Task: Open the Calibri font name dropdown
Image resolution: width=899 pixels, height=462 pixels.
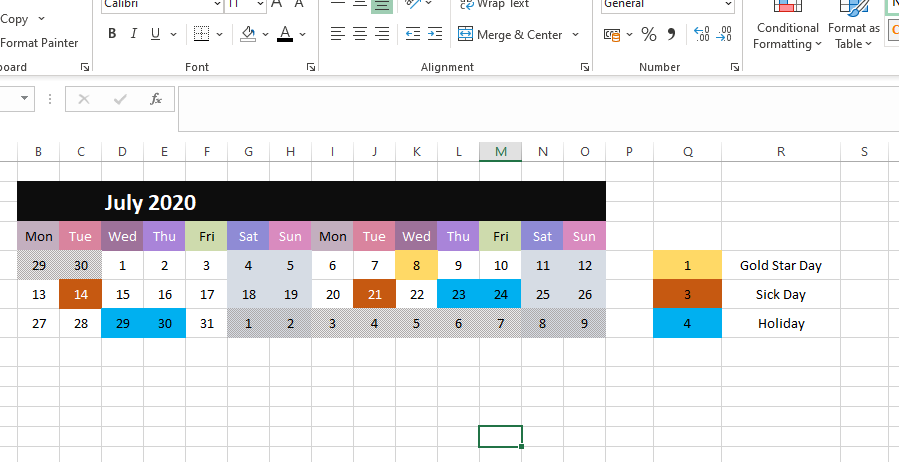Action: (x=217, y=5)
